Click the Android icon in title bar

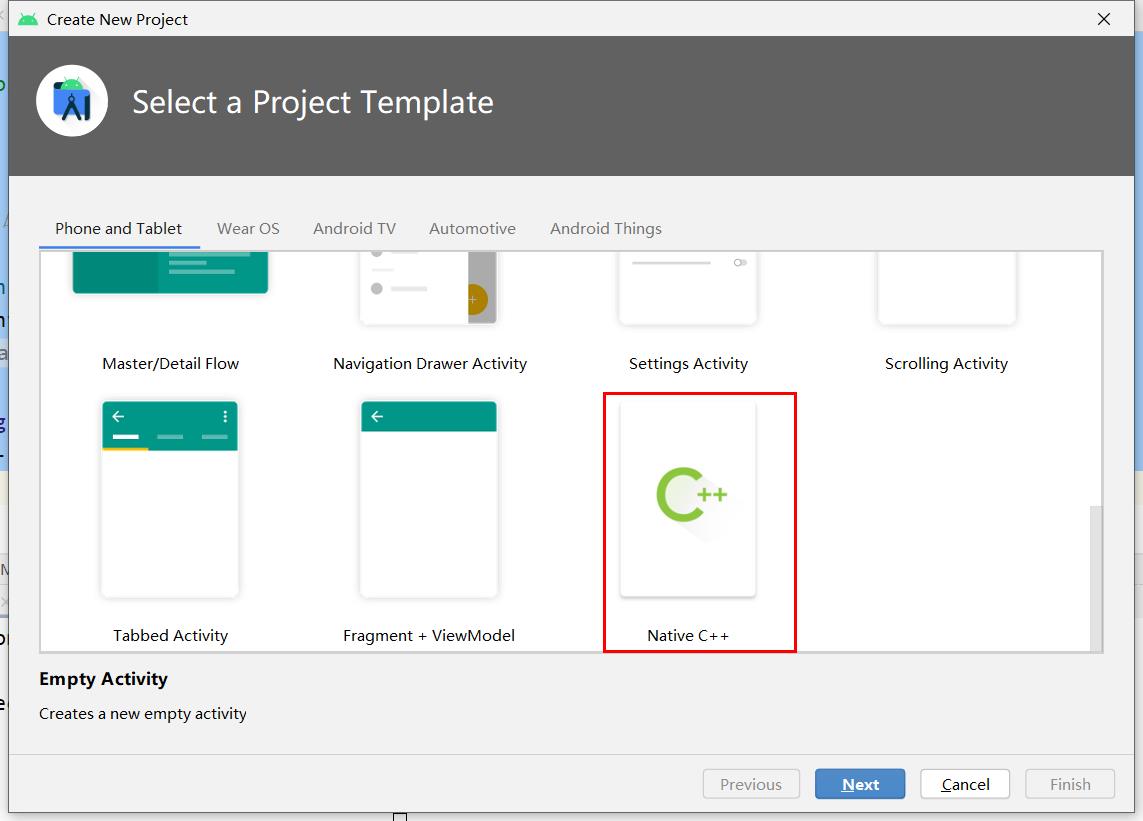(28, 19)
